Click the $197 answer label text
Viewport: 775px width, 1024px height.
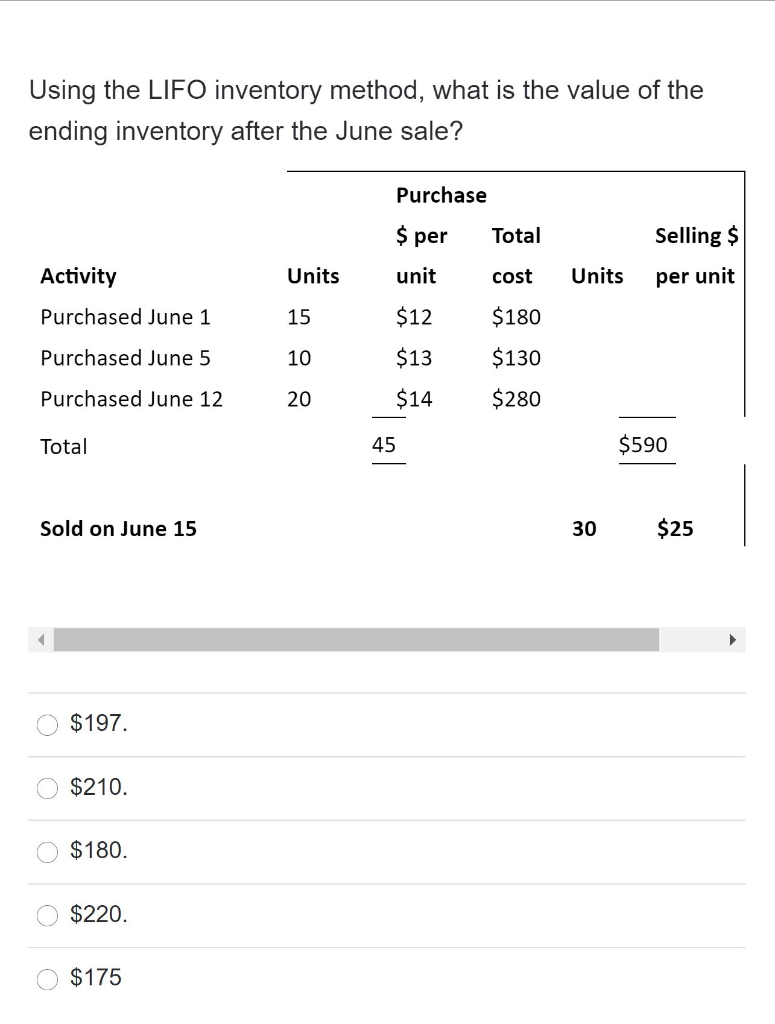tap(97, 723)
